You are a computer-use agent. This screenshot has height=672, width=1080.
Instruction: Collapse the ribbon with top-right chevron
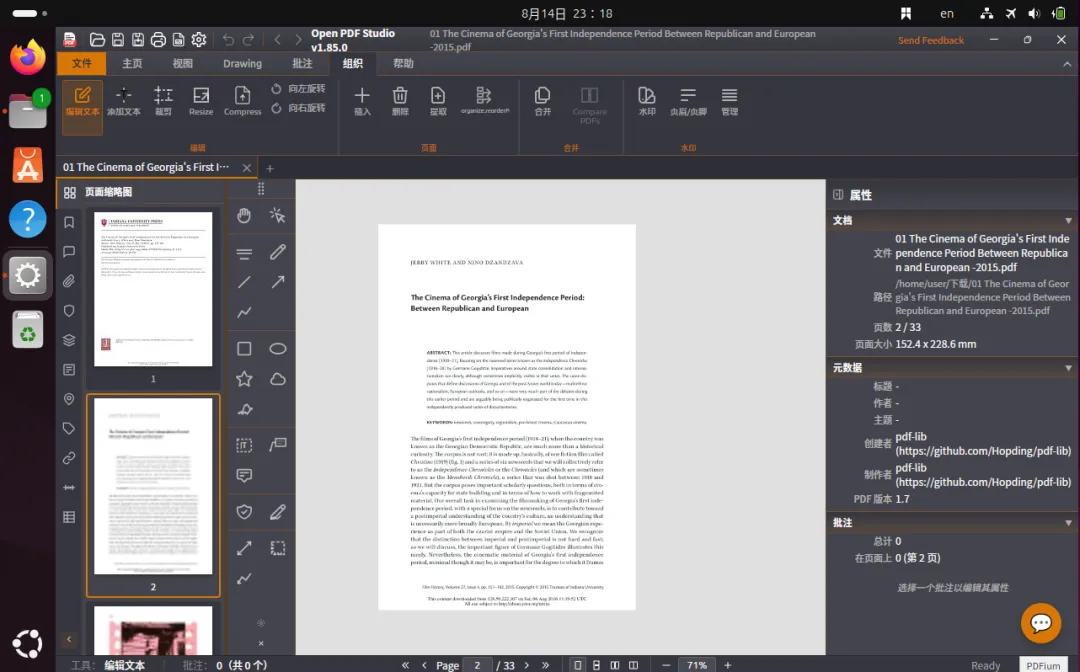(x=1067, y=64)
